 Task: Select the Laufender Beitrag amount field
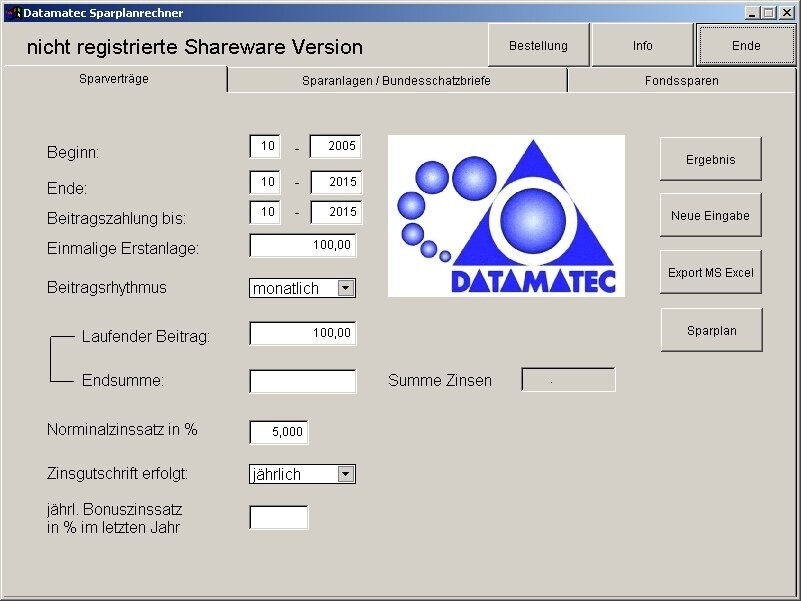(x=303, y=333)
